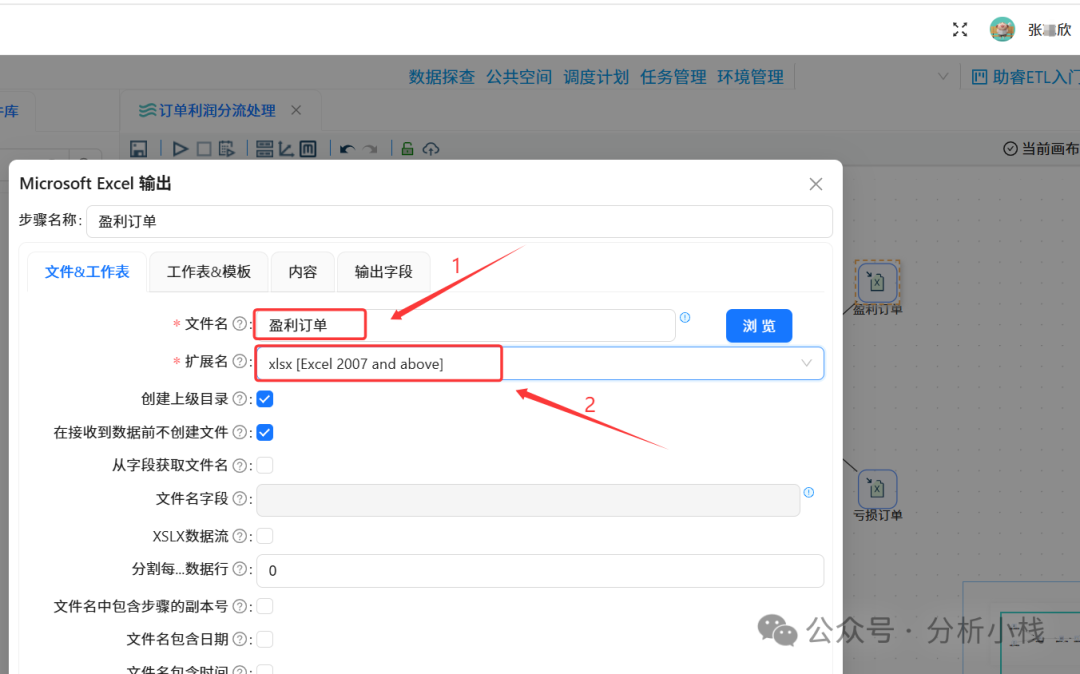Click the help icon next to XSLX数据流
Viewport: 1080px width, 674px height.
(240, 536)
